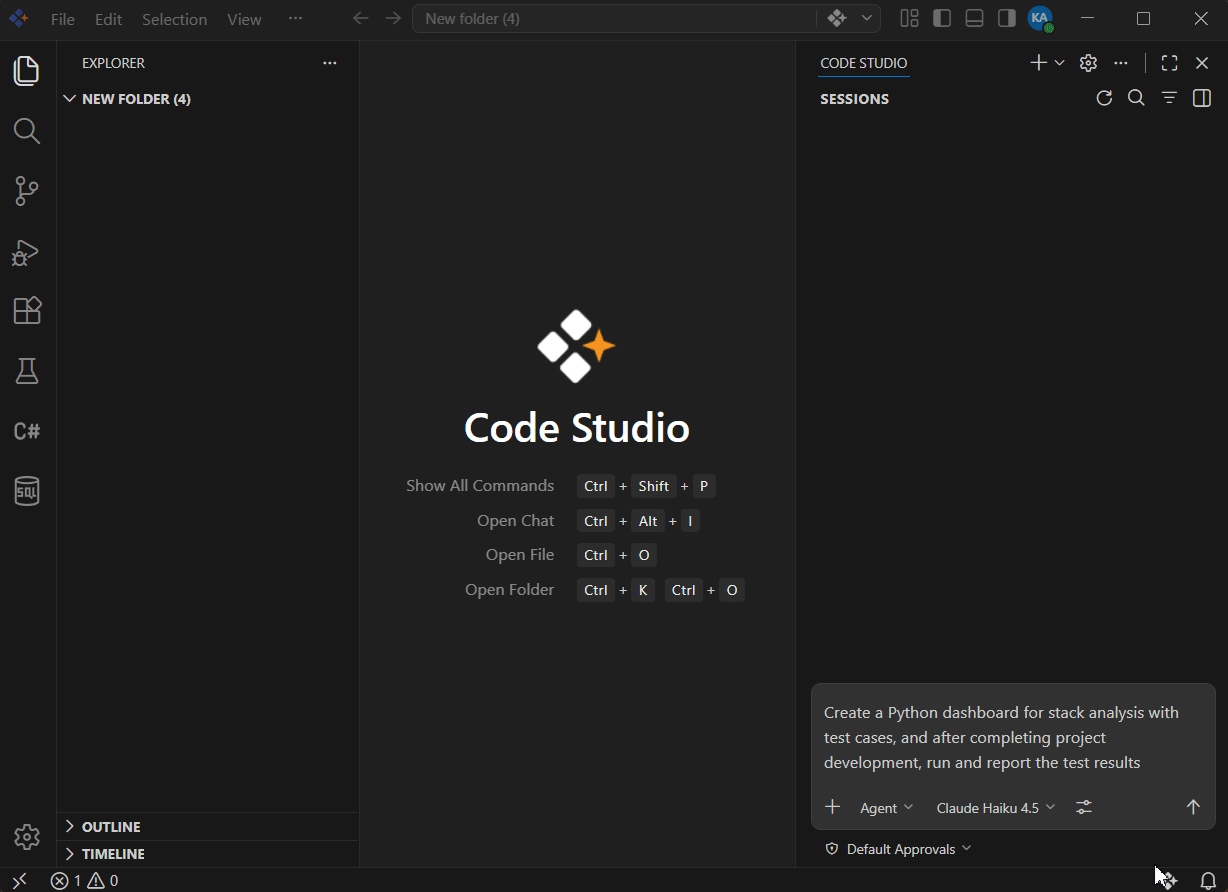Open the File menu
This screenshot has width=1228, height=892.
(x=62, y=19)
